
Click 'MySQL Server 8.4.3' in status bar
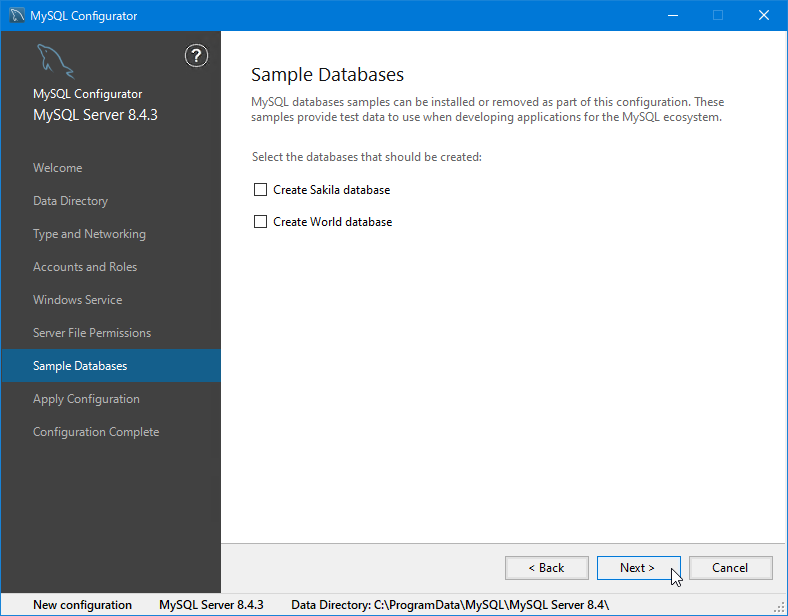point(211,605)
